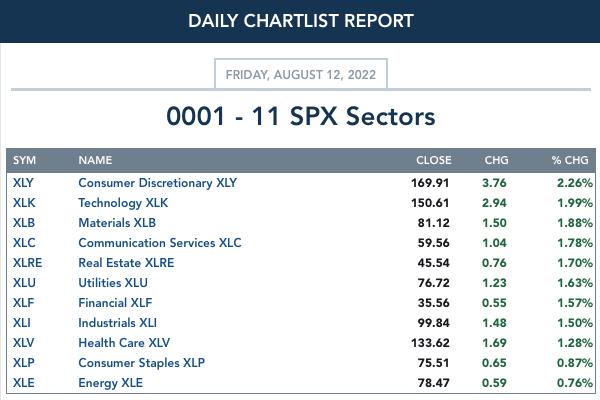Viewport: 600px width, 400px height.
Task: Sort by the CLOSE column header
Action: (434, 160)
